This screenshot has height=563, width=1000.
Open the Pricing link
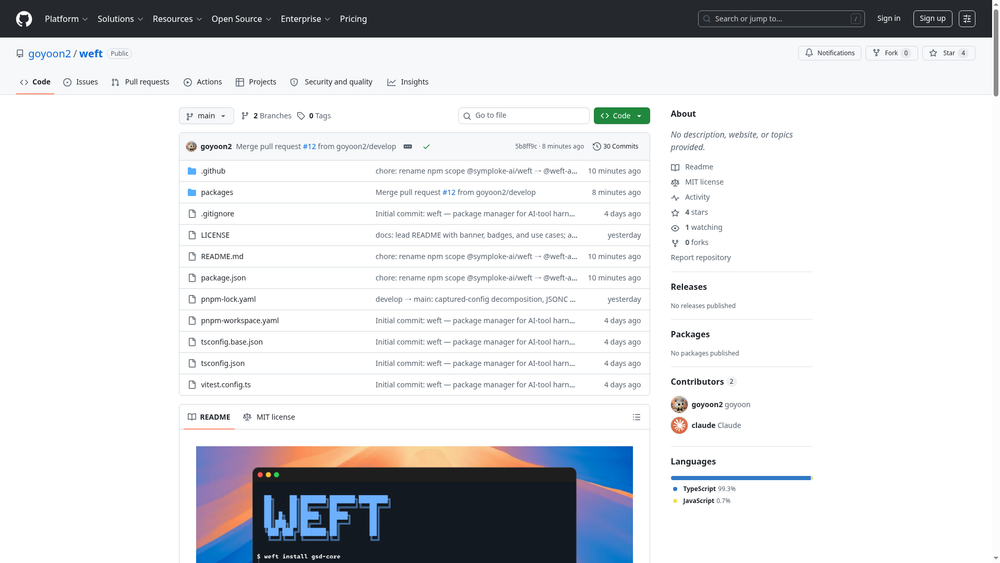(353, 19)
